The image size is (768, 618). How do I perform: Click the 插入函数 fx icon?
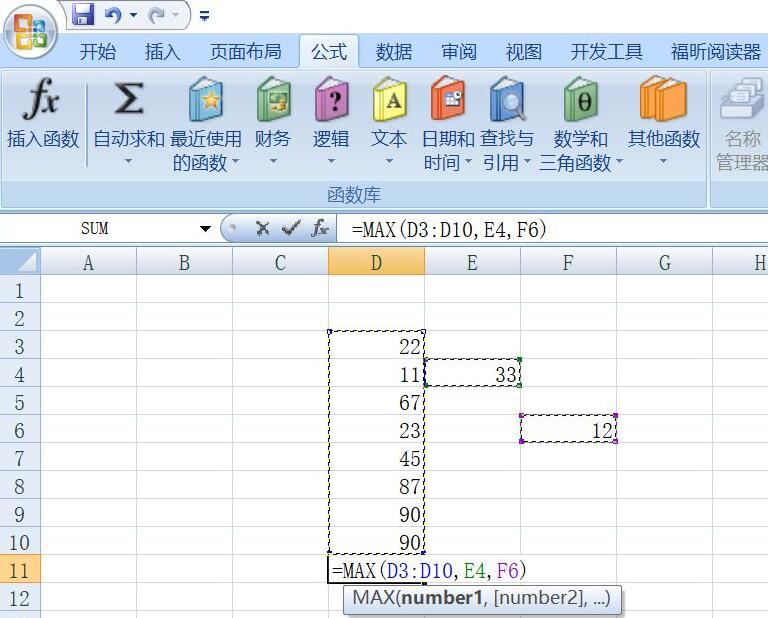41,99
